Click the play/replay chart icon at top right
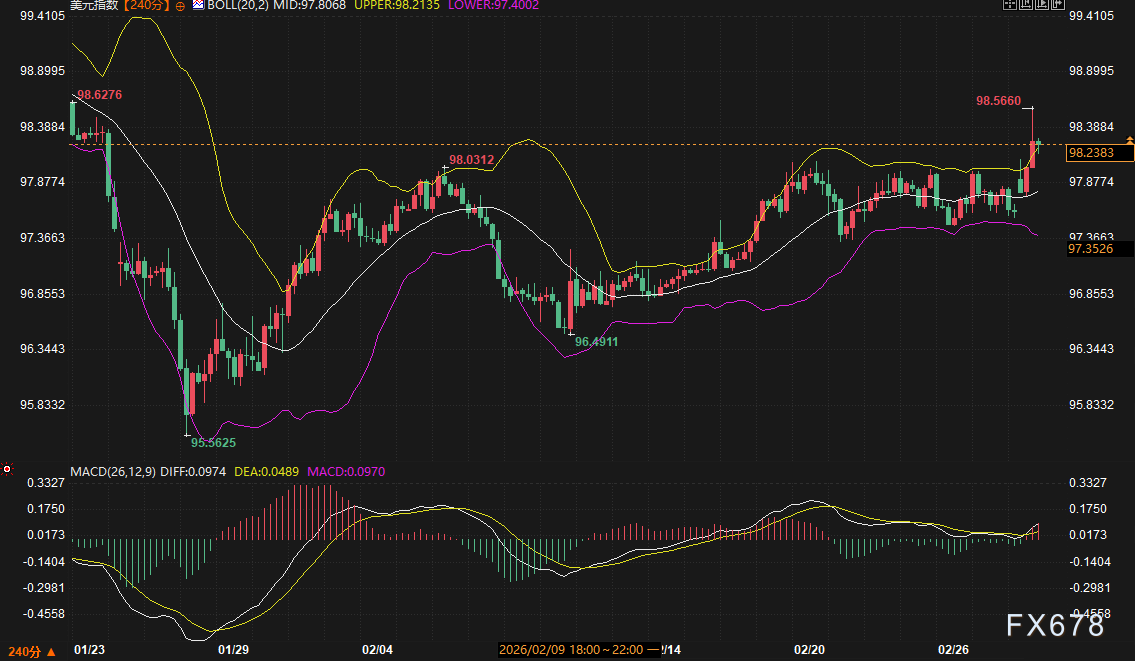 pos(1041,5)
